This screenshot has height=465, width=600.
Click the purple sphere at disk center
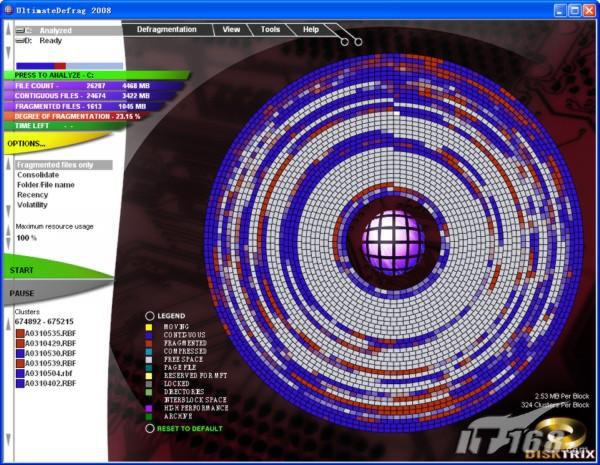click(393, 242)
